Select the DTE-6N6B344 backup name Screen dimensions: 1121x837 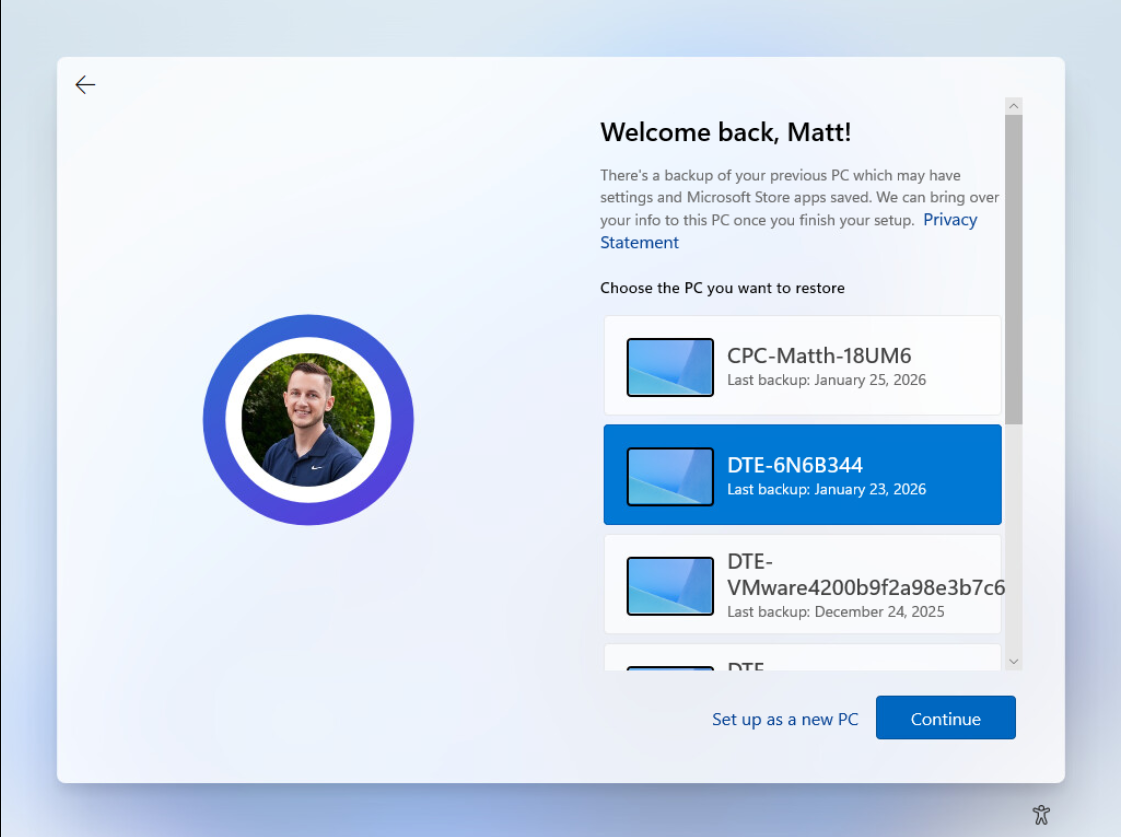pos(794,464)
